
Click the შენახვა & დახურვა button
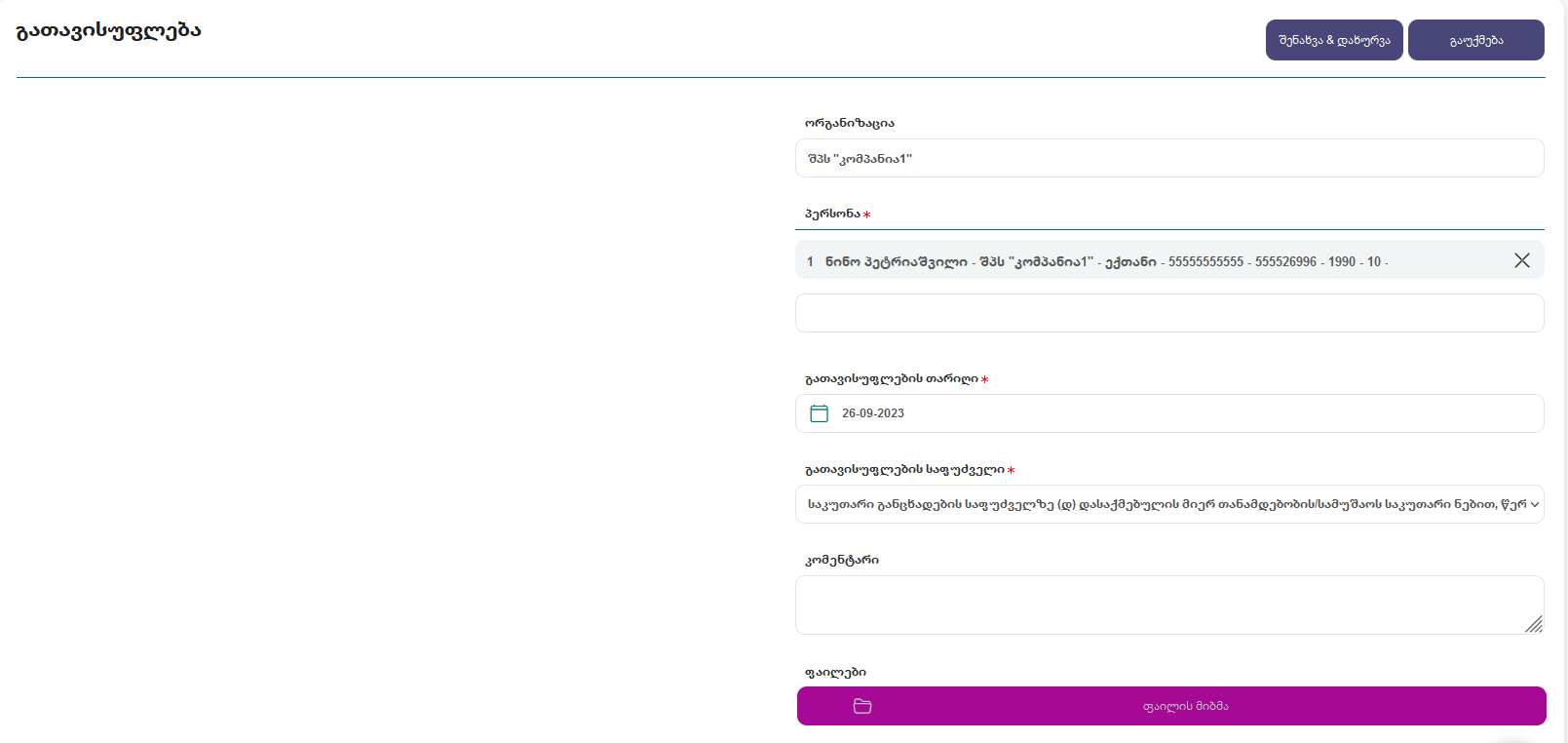[1334, 40]
